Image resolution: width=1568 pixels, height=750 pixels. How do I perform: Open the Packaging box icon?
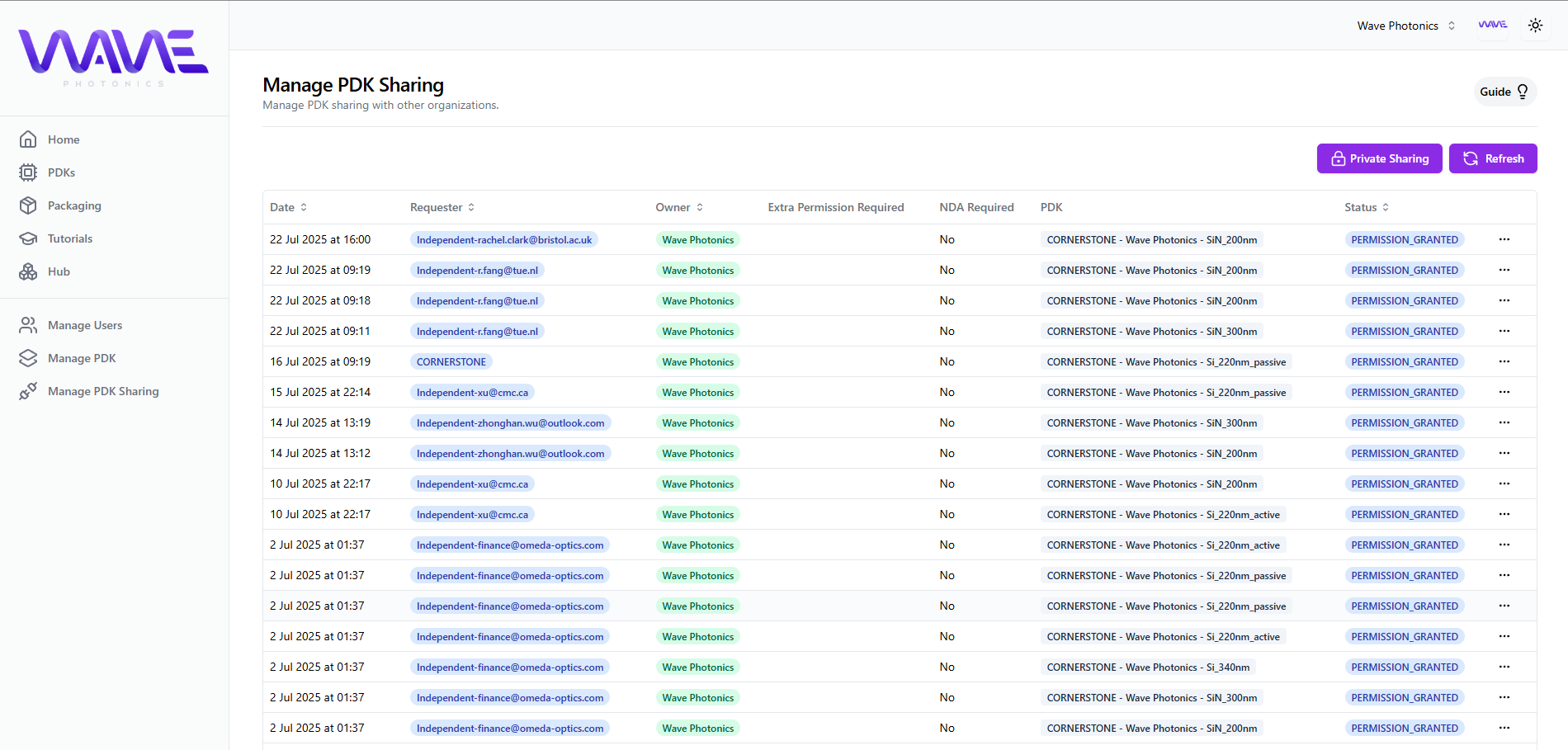(x=28, y=205)
